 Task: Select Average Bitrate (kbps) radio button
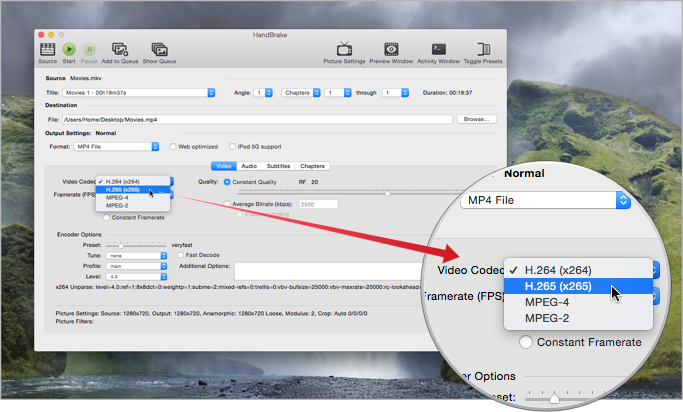pos(227,203)
